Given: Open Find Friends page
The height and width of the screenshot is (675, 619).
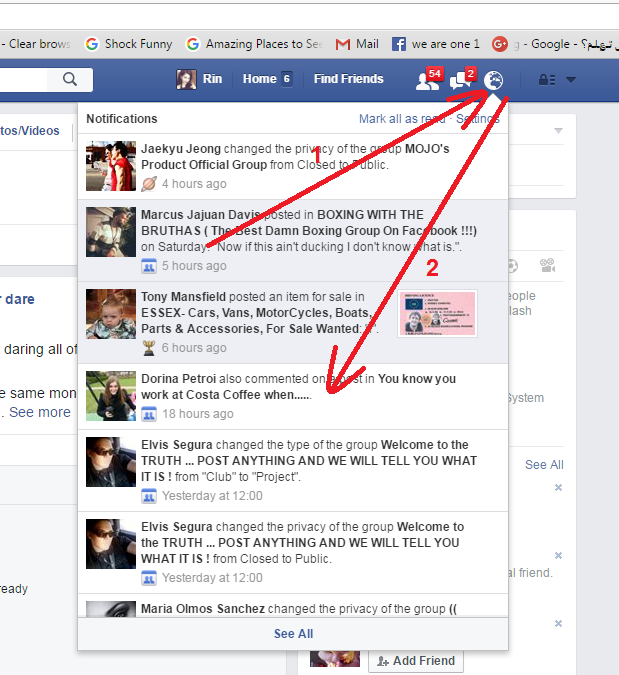Looking at the screenshot, I should point(348,79).
